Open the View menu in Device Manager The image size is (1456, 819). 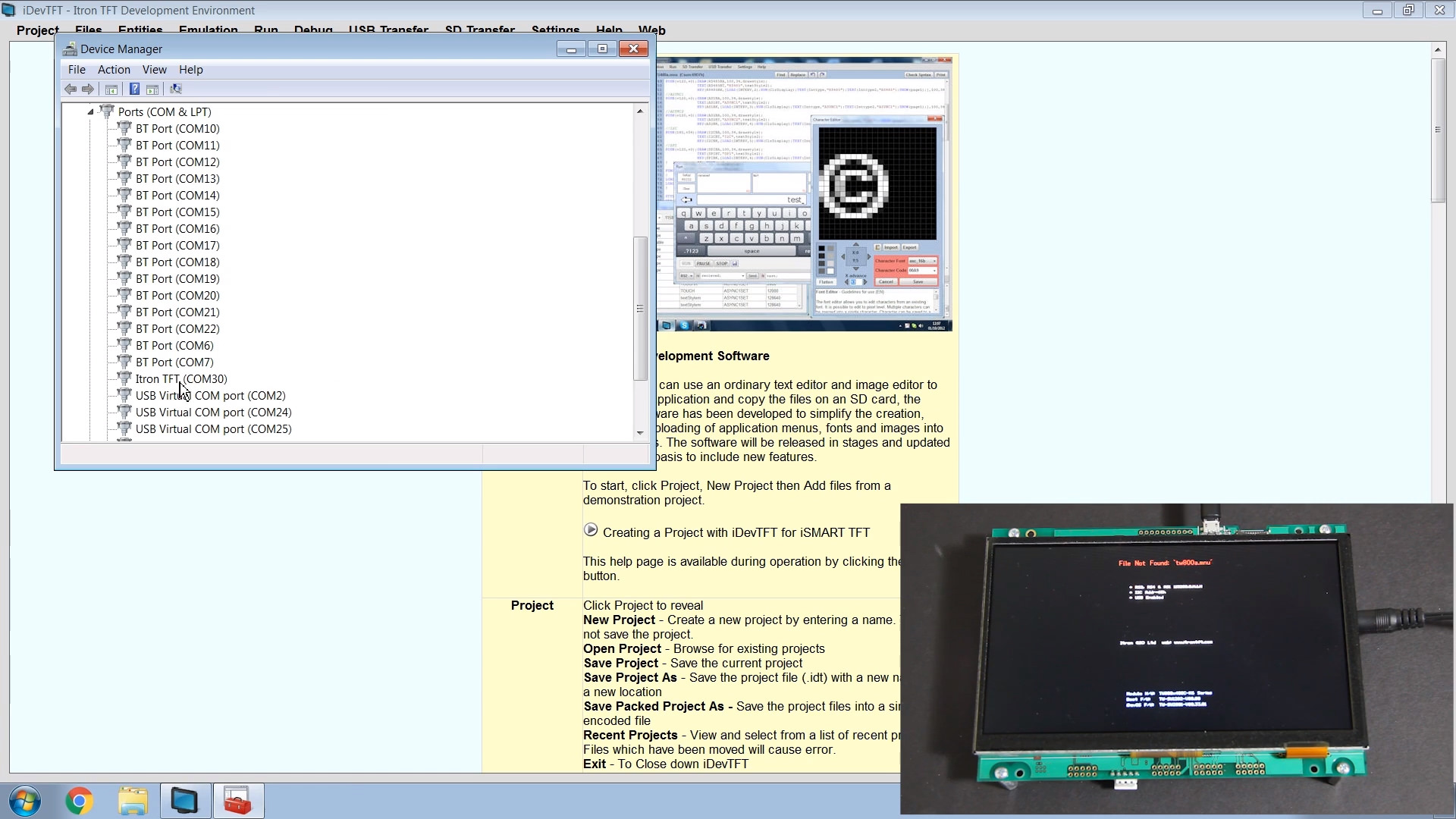(154, 70)
